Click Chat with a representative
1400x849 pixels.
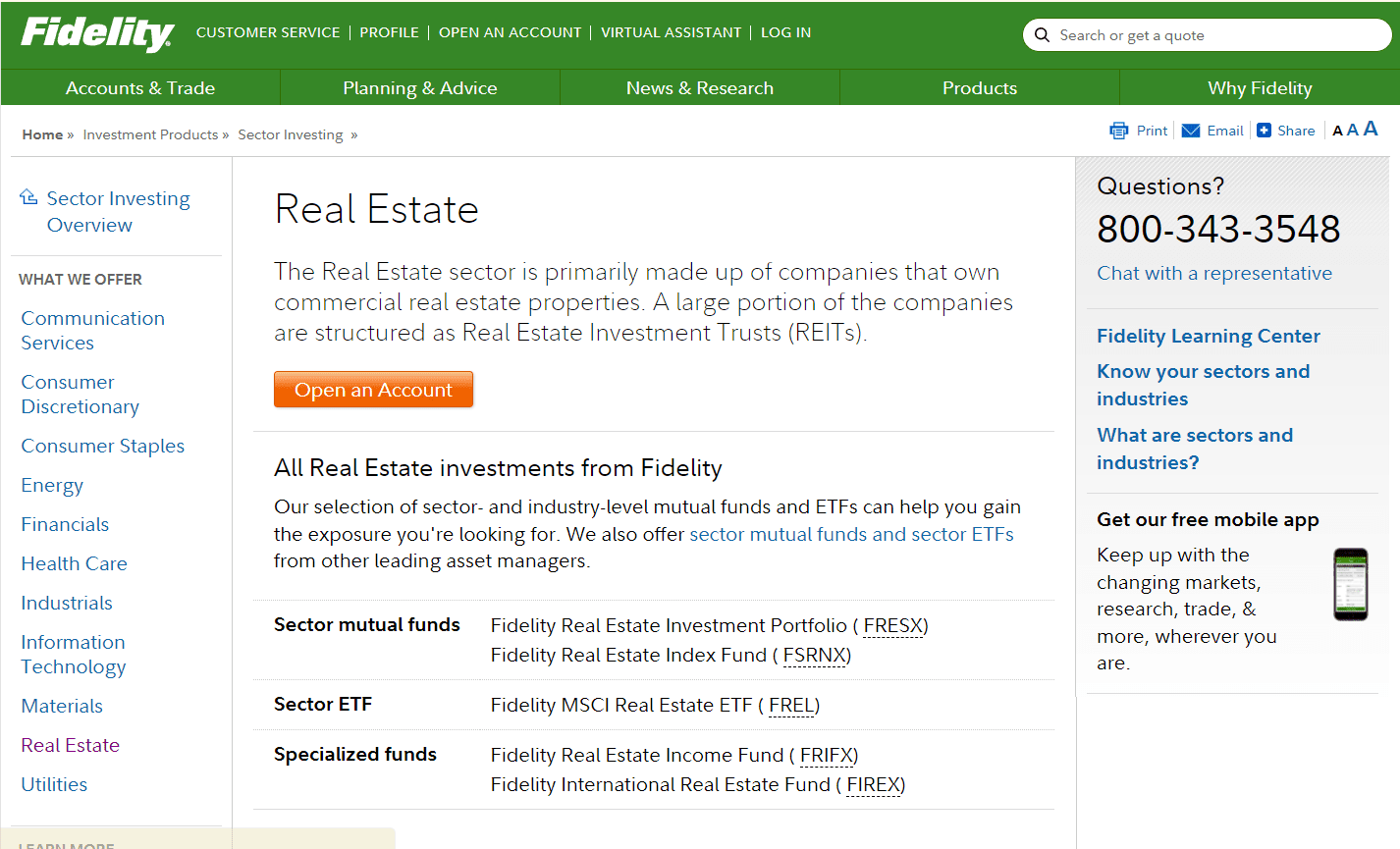[1214, 273]
